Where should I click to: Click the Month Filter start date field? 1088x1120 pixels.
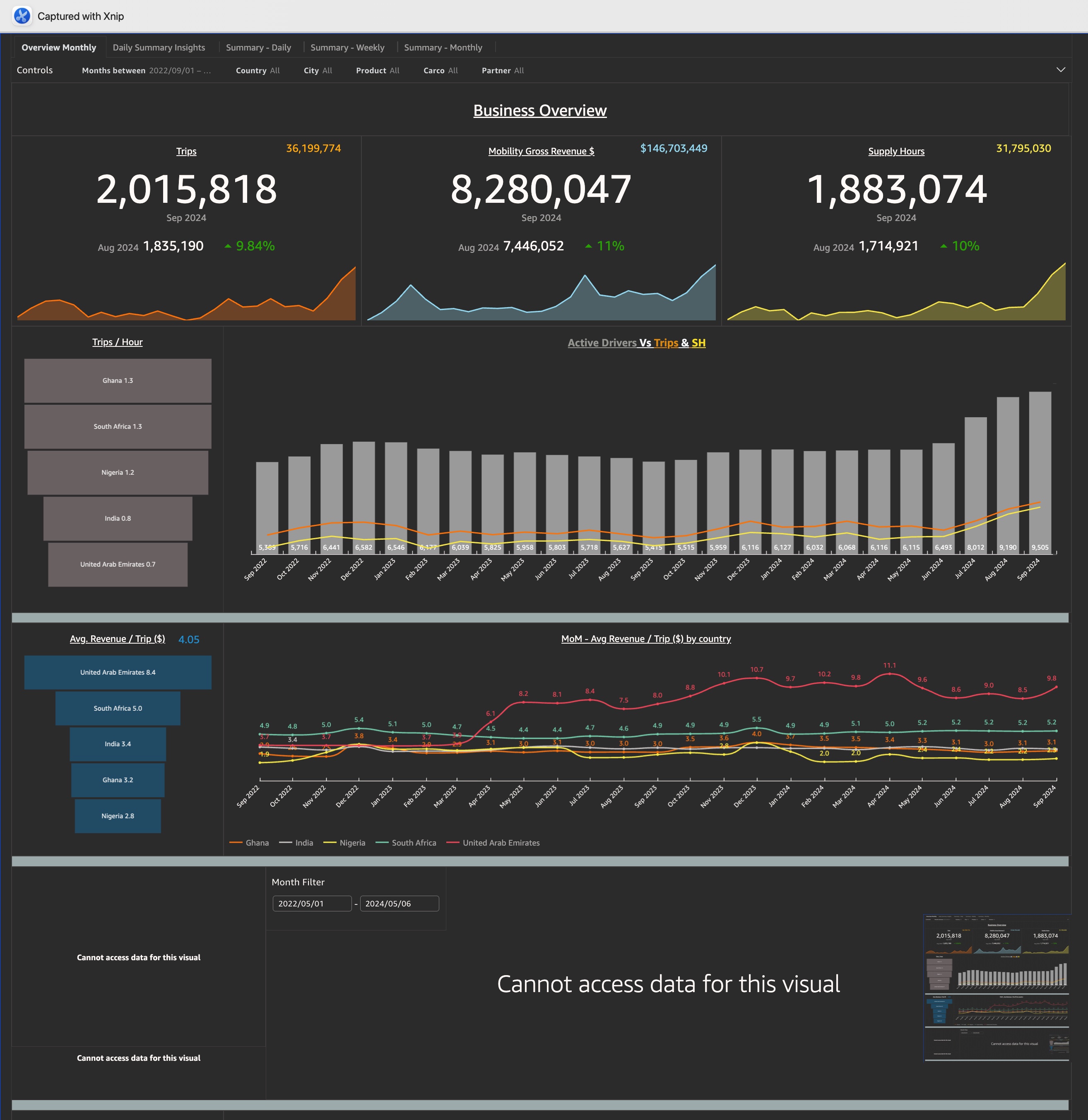312,904
